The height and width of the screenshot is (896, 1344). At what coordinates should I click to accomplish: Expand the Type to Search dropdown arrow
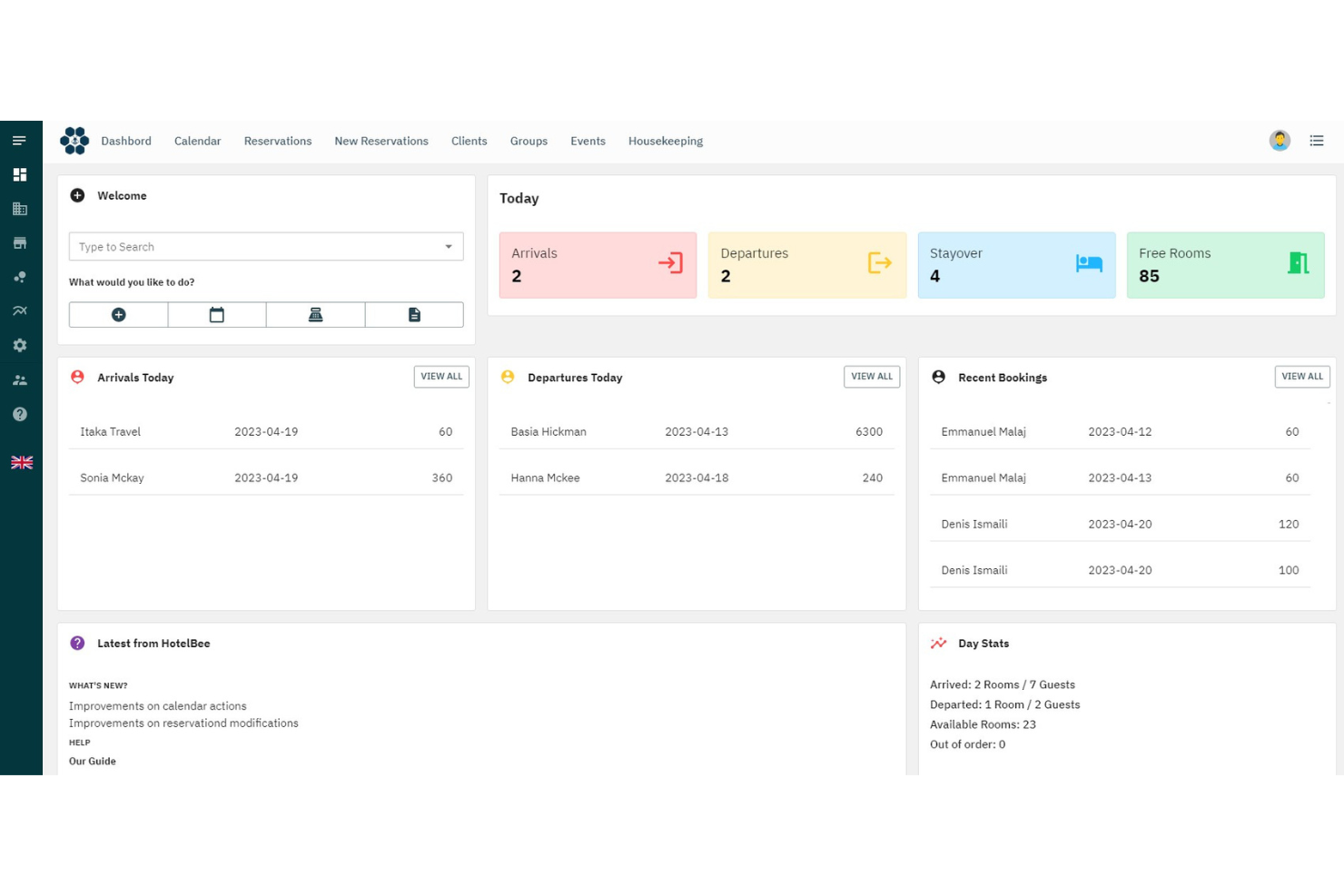(449, 247)
